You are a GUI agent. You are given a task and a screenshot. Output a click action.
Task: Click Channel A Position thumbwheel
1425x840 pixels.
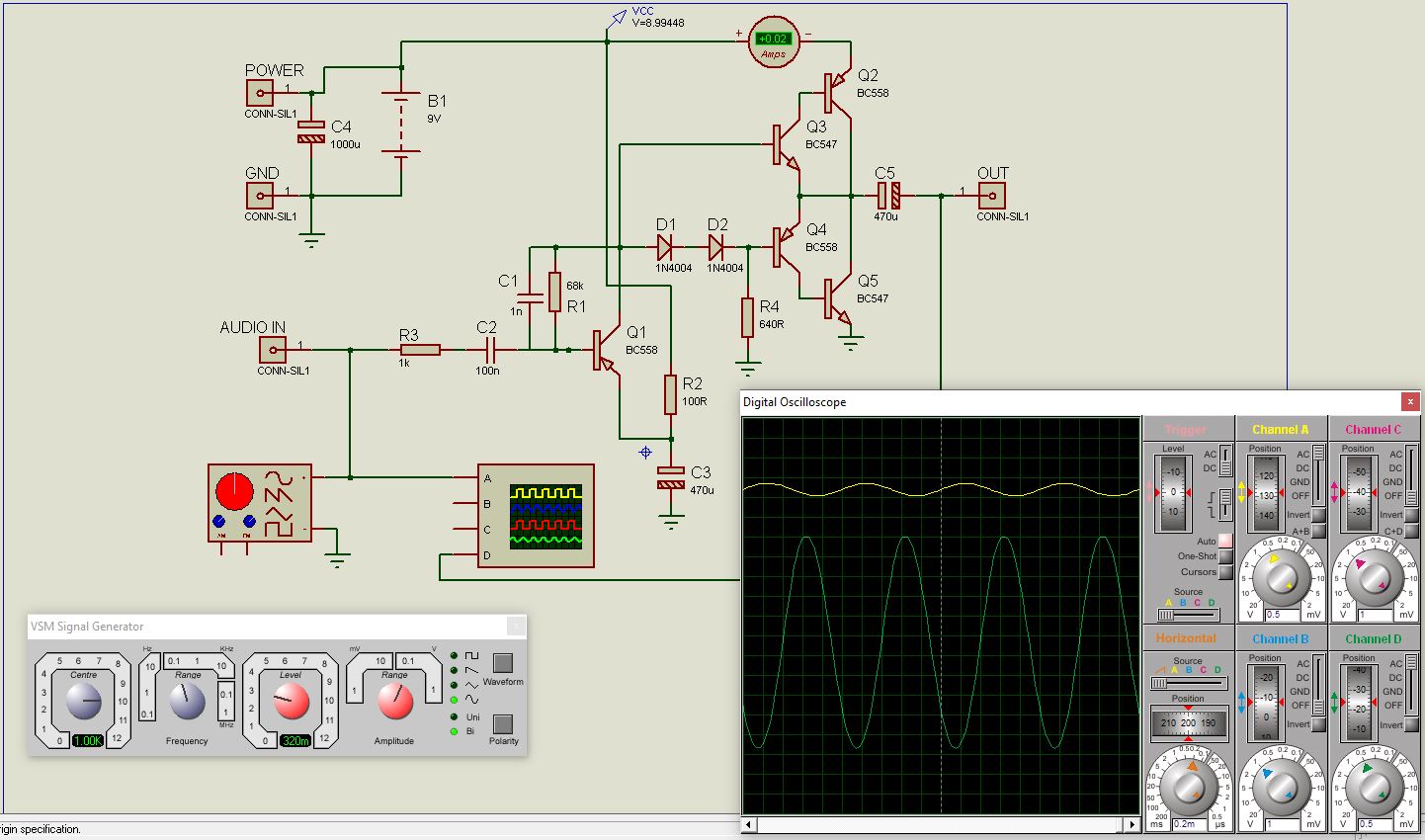[x=1266, y=492]
